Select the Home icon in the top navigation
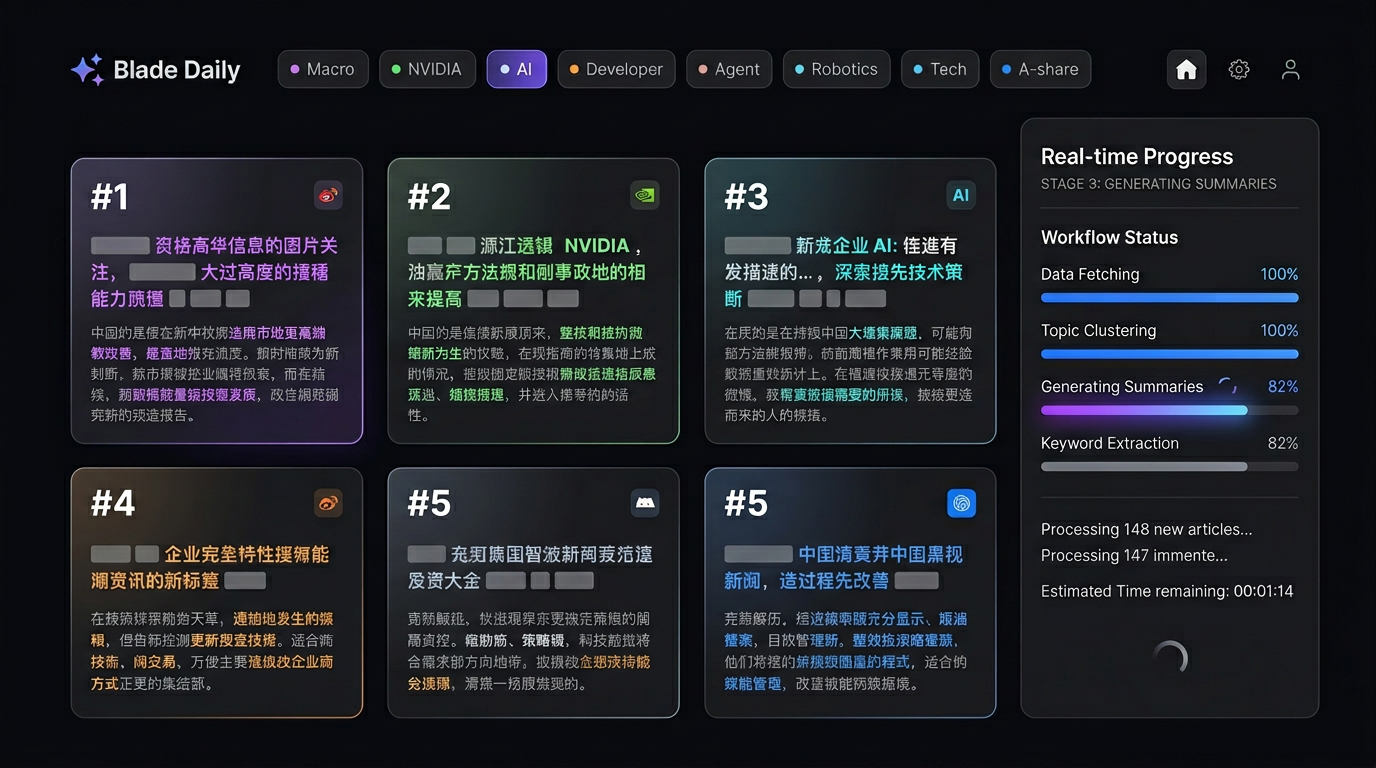 pyautogui.click(x=1186, y=69)
